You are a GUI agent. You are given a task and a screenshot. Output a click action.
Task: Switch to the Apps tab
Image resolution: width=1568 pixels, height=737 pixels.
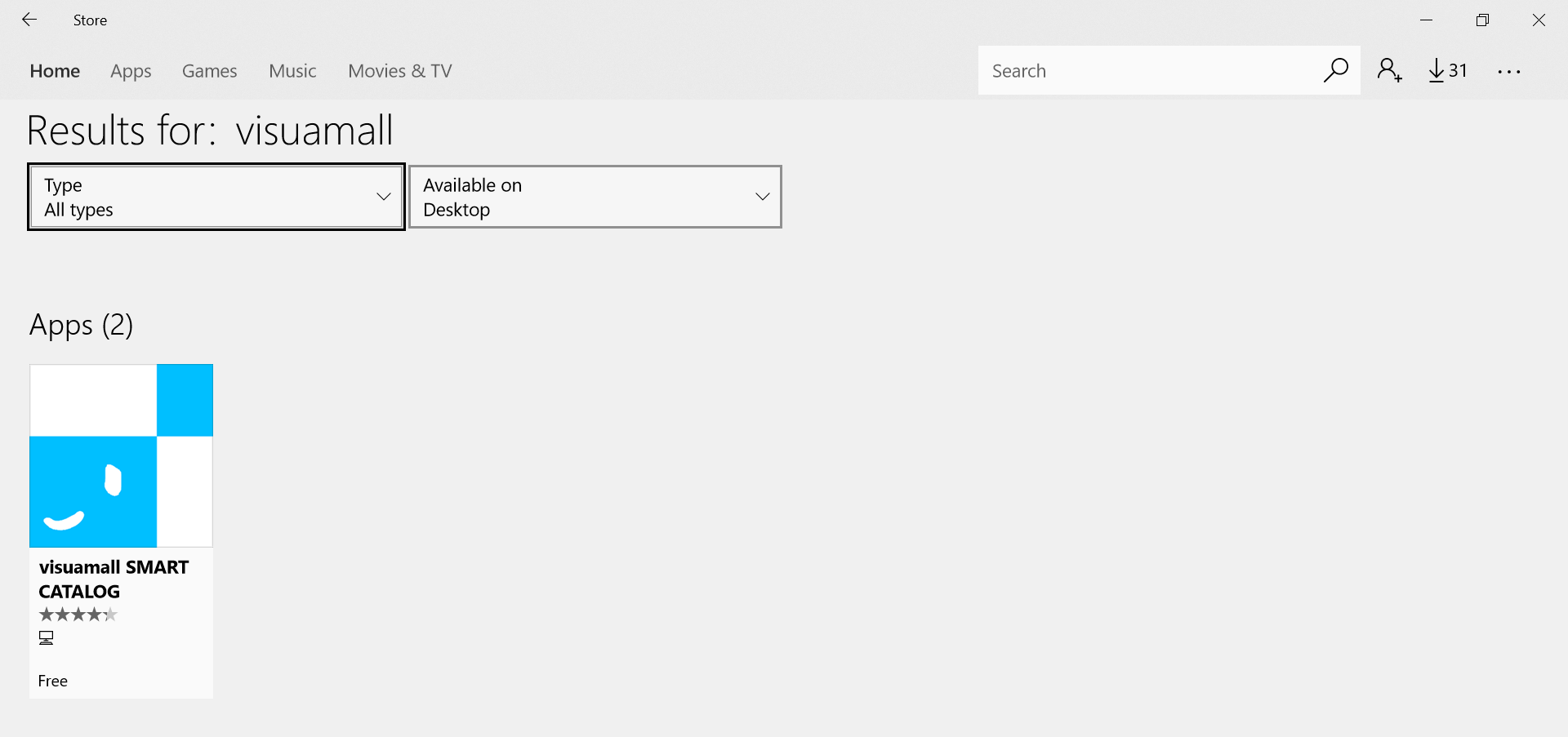(131, 71)
